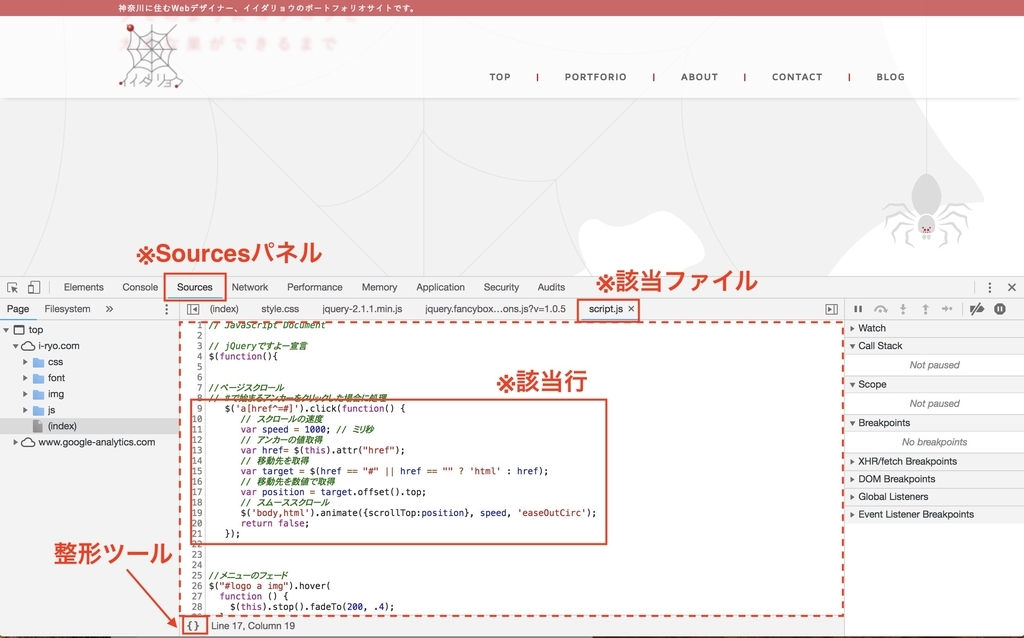This screenshot has height=638, width=1024.
Task: Select the css folder icon
Action: (39, 362)
